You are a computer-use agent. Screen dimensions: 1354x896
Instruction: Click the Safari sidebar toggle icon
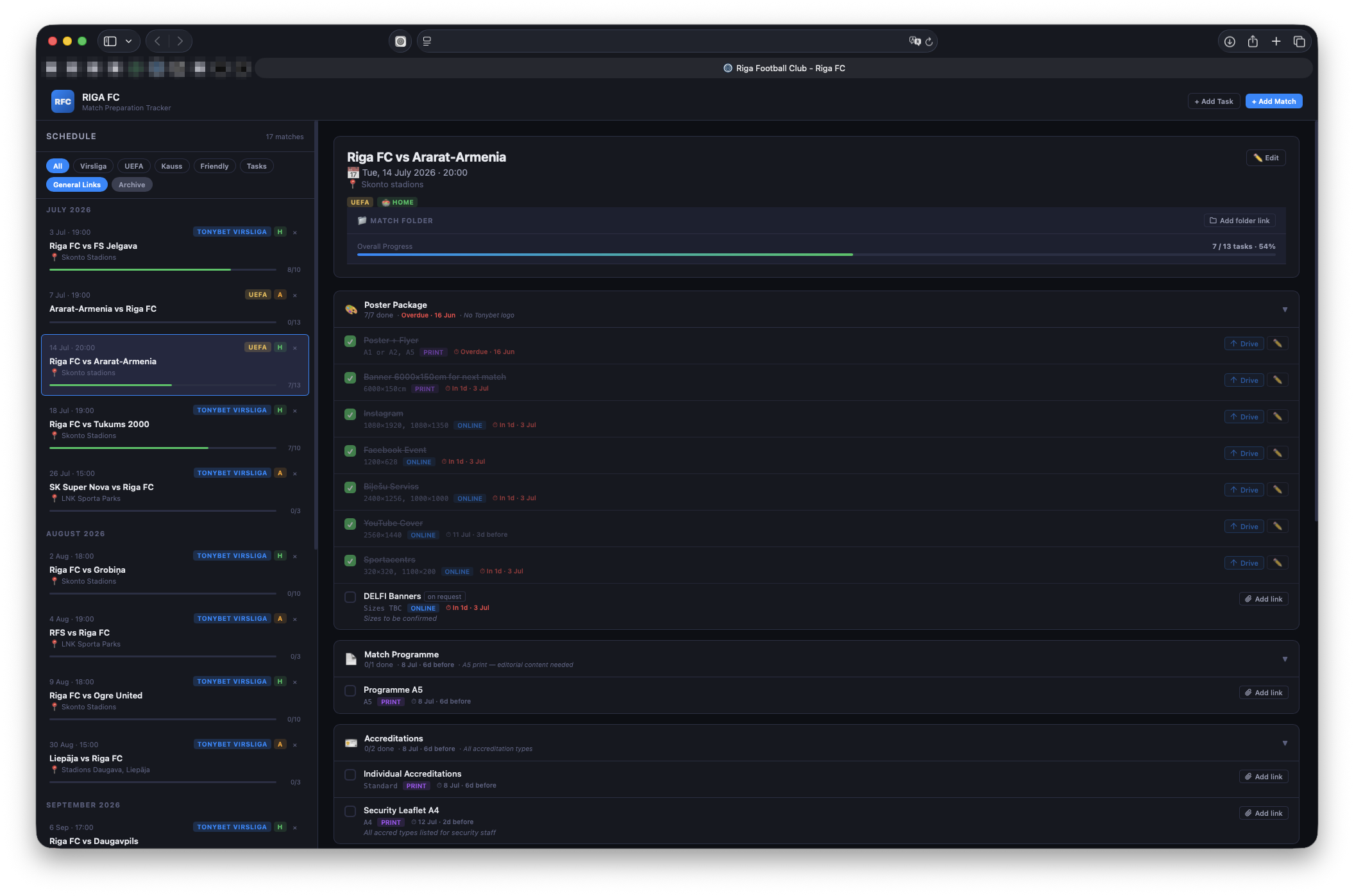point(110,42)
